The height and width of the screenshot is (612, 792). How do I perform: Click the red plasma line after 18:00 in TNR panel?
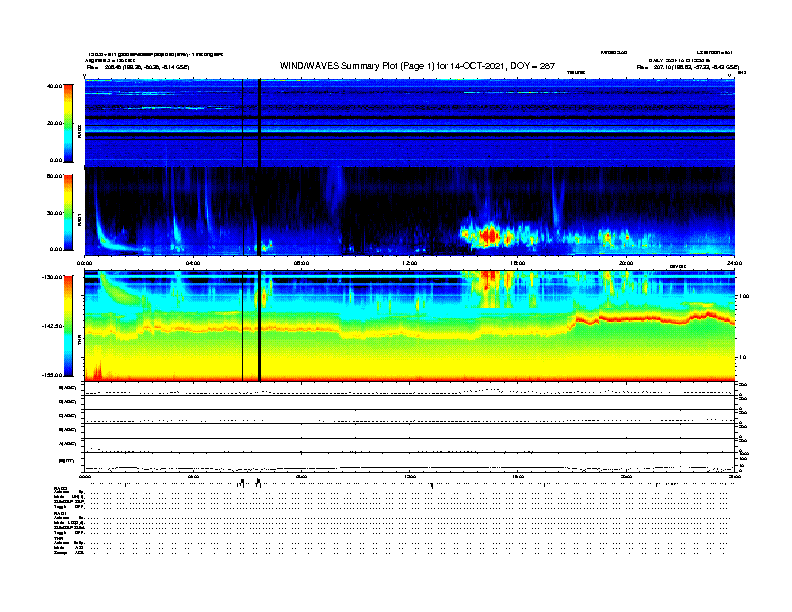coord(655,318)
